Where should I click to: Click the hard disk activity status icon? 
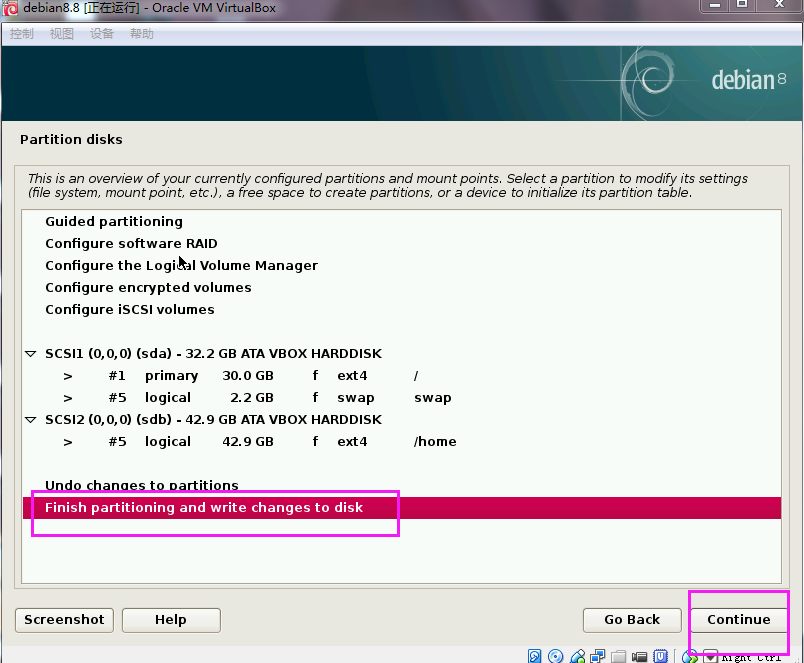click(x=535, y=657)
